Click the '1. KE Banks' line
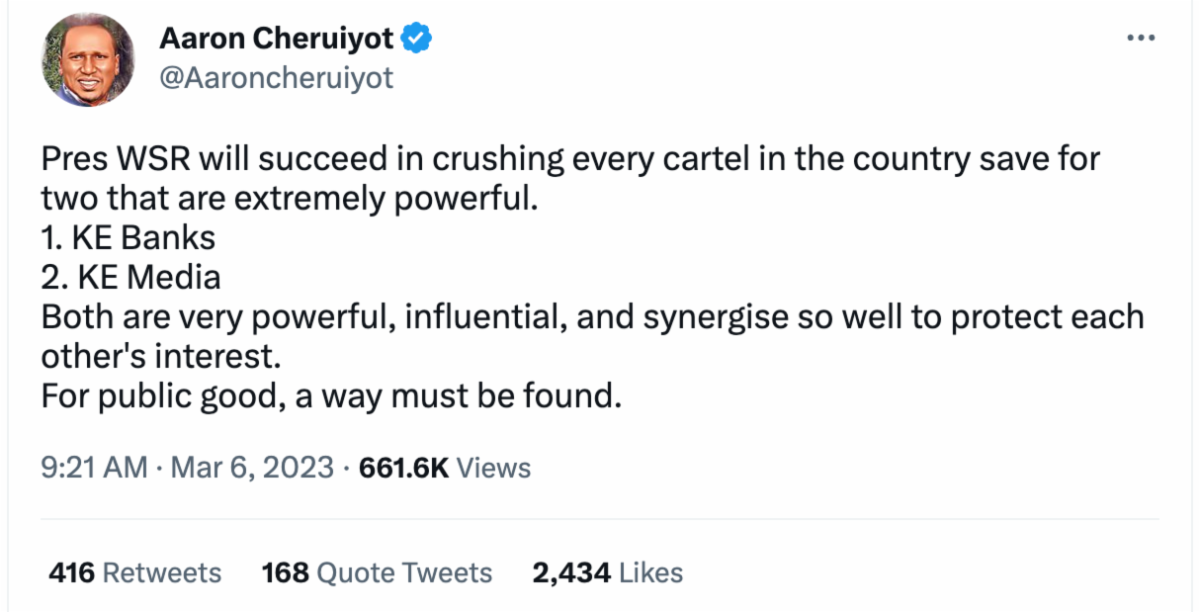This screenshot has height=612, width=1200. coord(128,238)
